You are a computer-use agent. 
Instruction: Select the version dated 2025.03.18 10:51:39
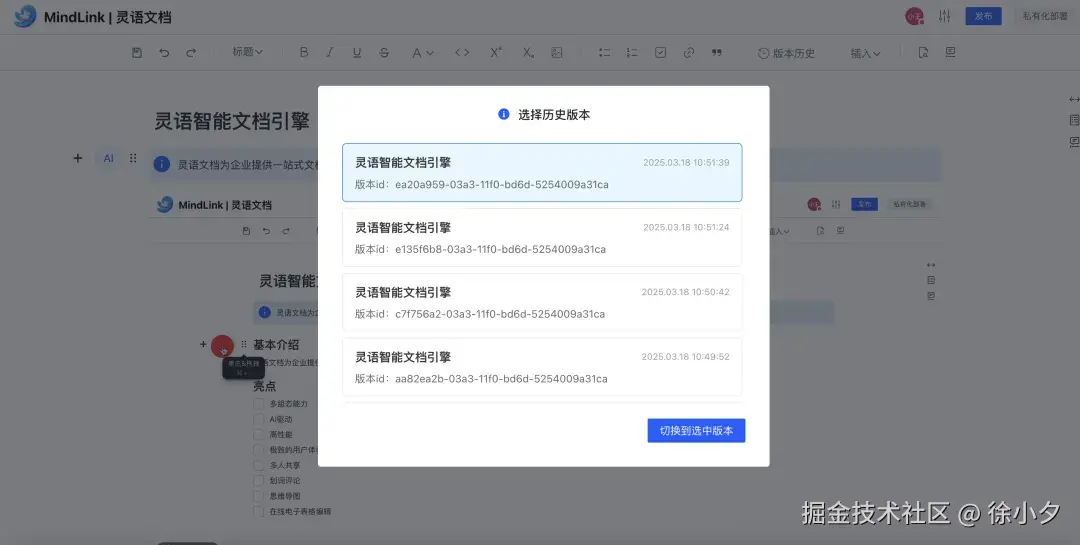coord(542,172)
